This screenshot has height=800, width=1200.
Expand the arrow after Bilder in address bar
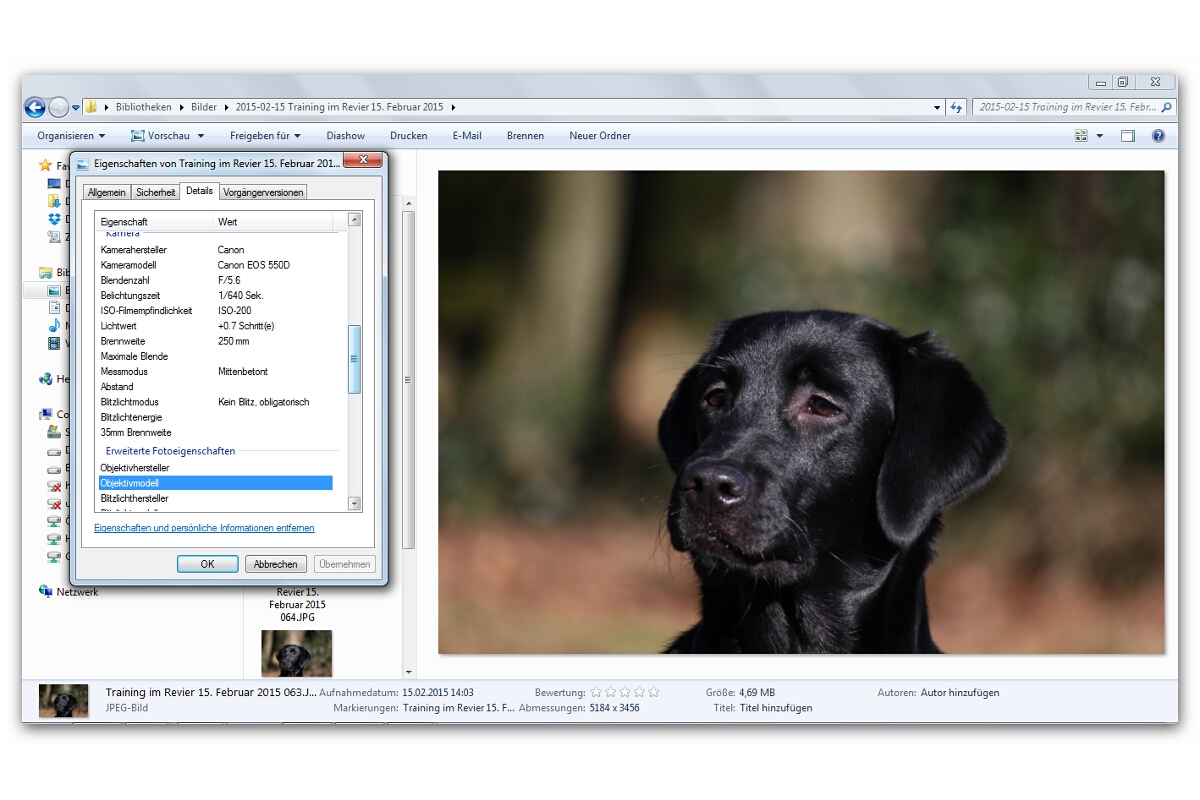click(x=227, y=107)
